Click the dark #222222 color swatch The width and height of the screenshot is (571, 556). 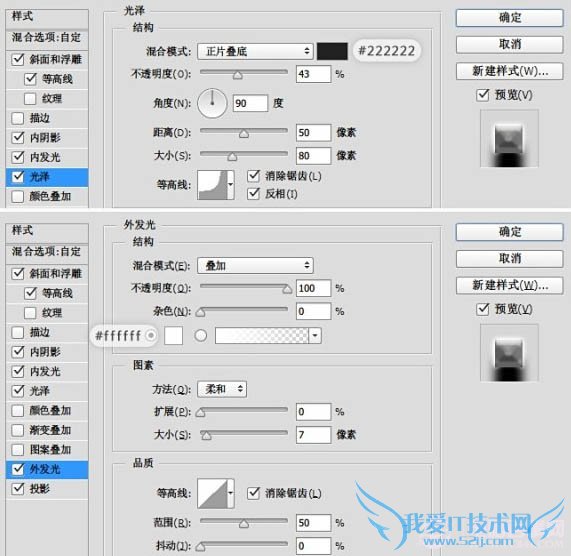[332, 51]
